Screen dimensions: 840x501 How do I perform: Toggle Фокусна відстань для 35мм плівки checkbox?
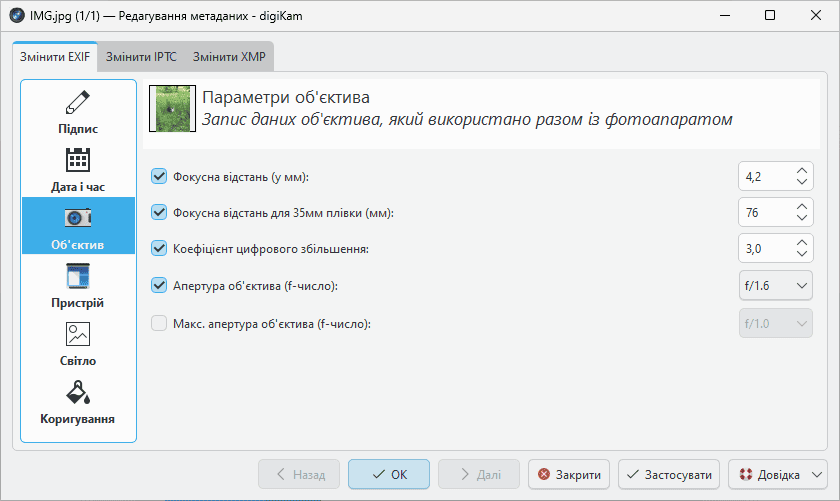(x=159, y=212)
